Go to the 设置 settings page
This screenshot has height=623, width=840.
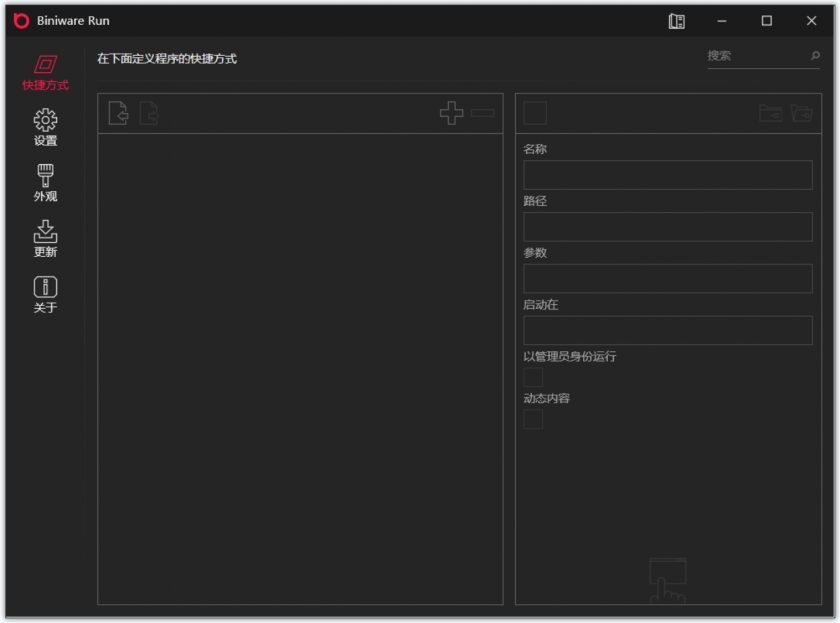click(45, 128)
